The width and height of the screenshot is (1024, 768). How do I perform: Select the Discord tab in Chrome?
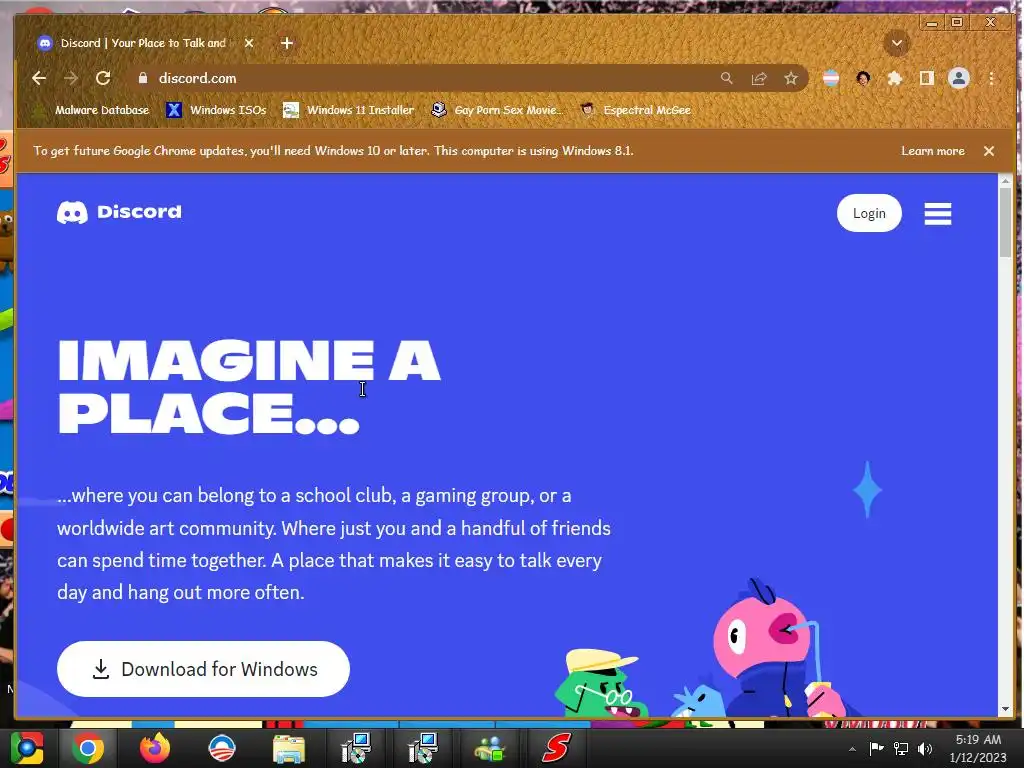tap(143, 43)
